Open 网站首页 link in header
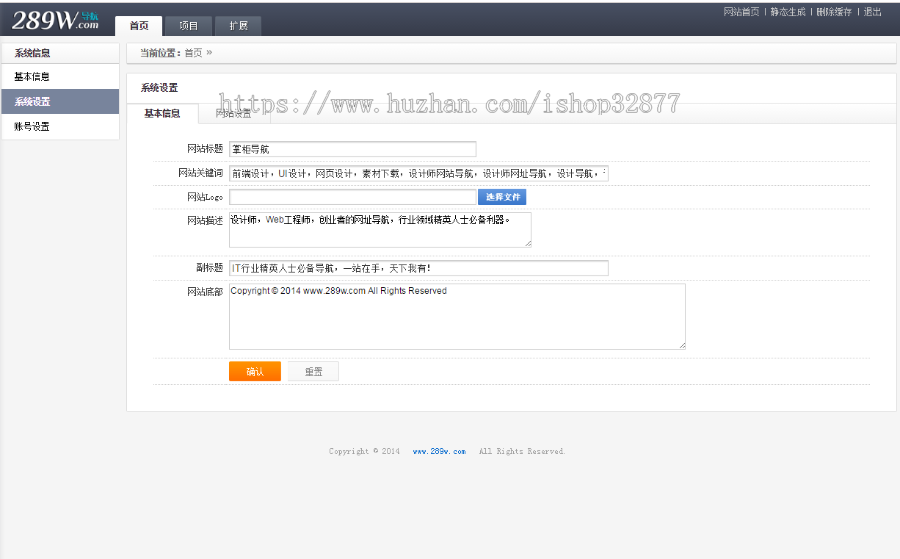 point(741,11)
